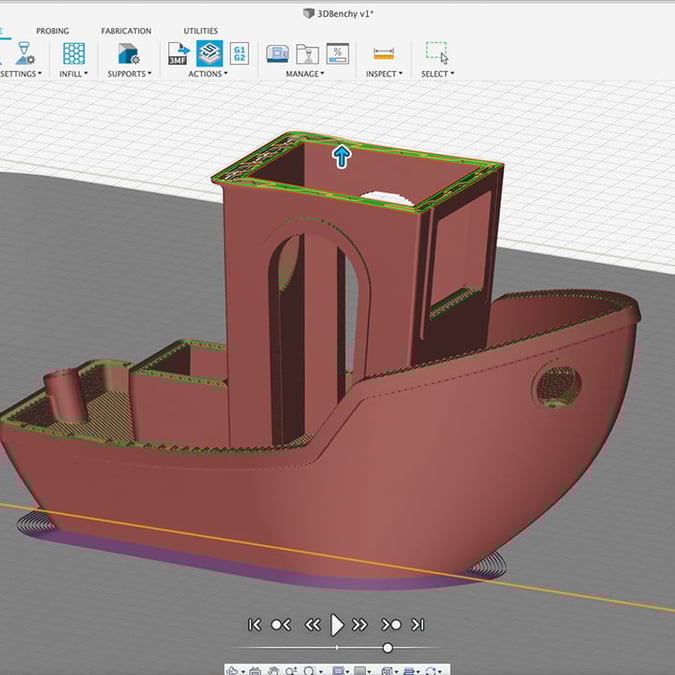Open the Display Settings dropdown arrow
This screenshot has height=675, width=675.
347,672
